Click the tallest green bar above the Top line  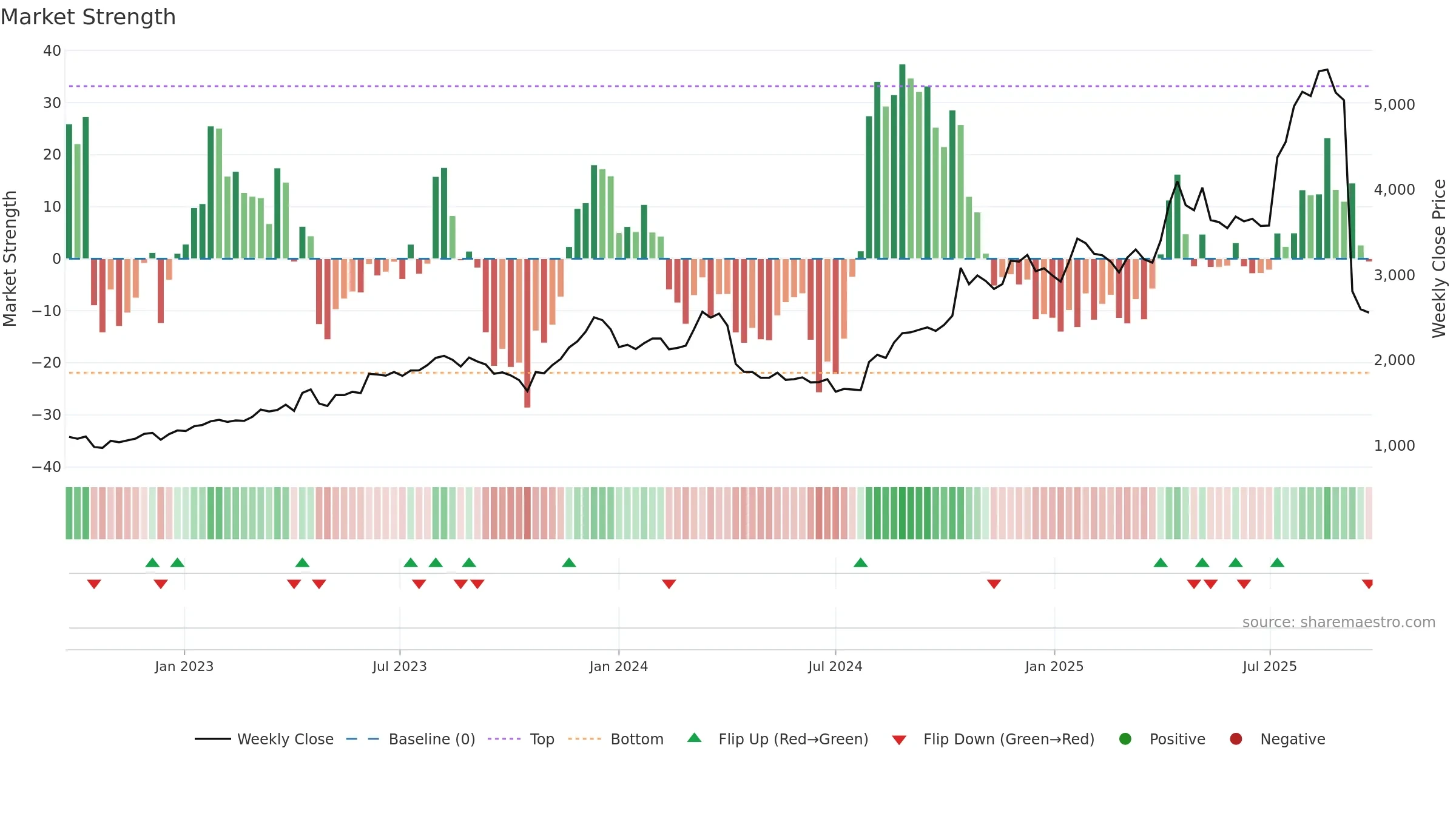tap(902, 161)
